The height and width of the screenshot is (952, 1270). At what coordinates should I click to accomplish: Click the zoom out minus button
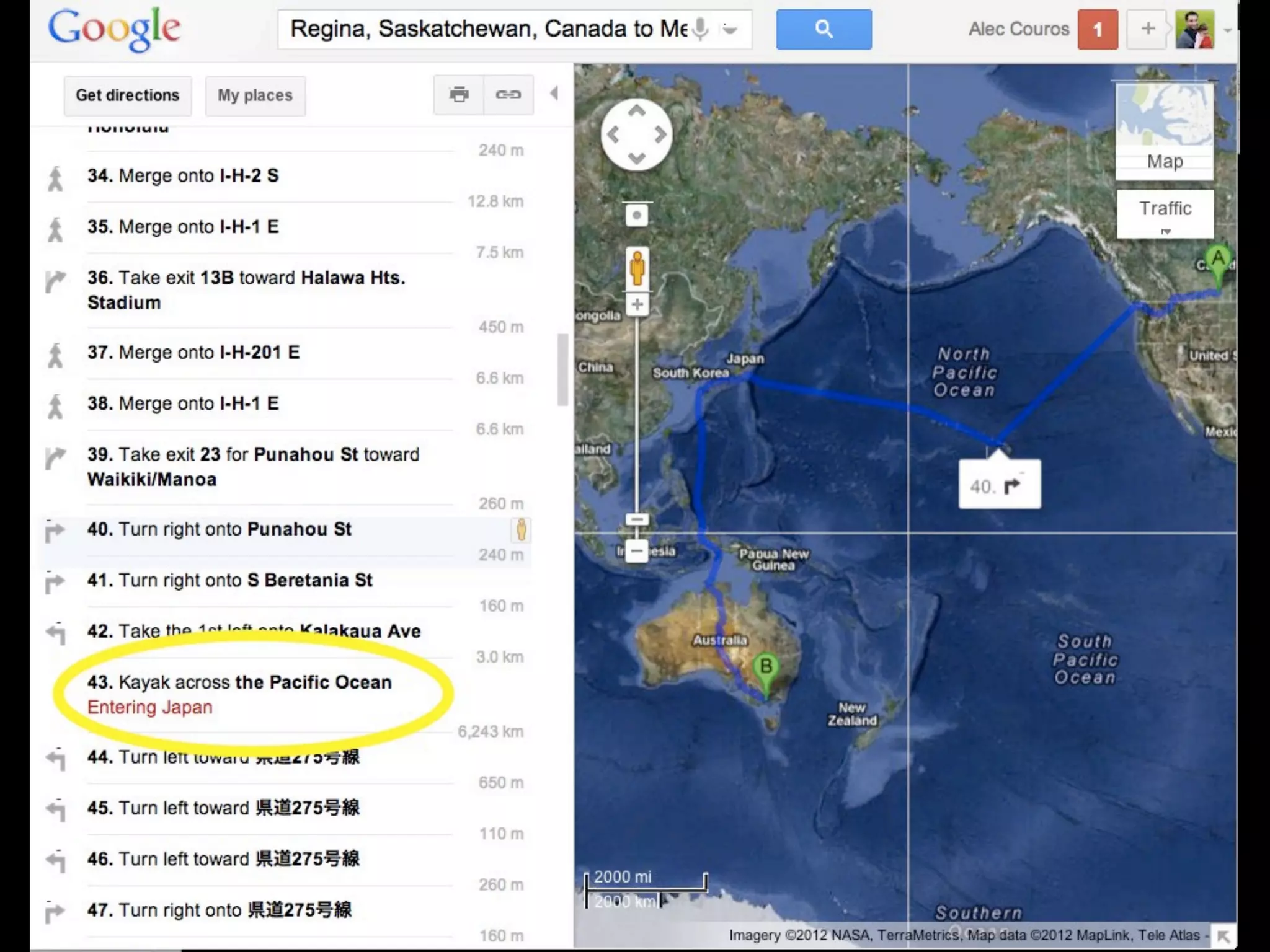click(x=637, y=550)
